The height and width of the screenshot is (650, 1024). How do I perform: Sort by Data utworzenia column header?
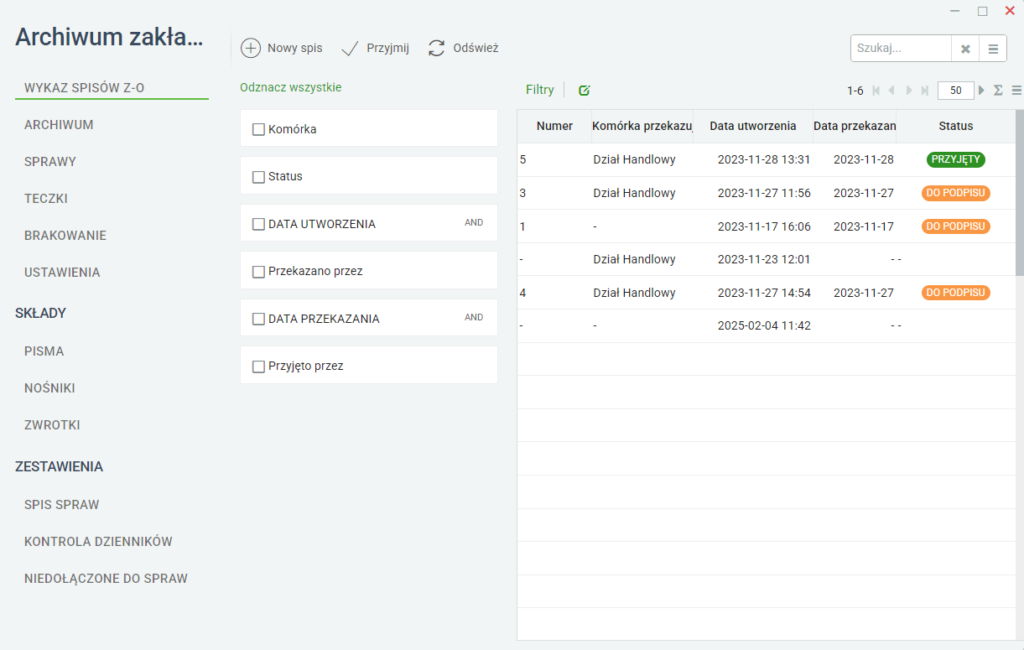(752, 126)
